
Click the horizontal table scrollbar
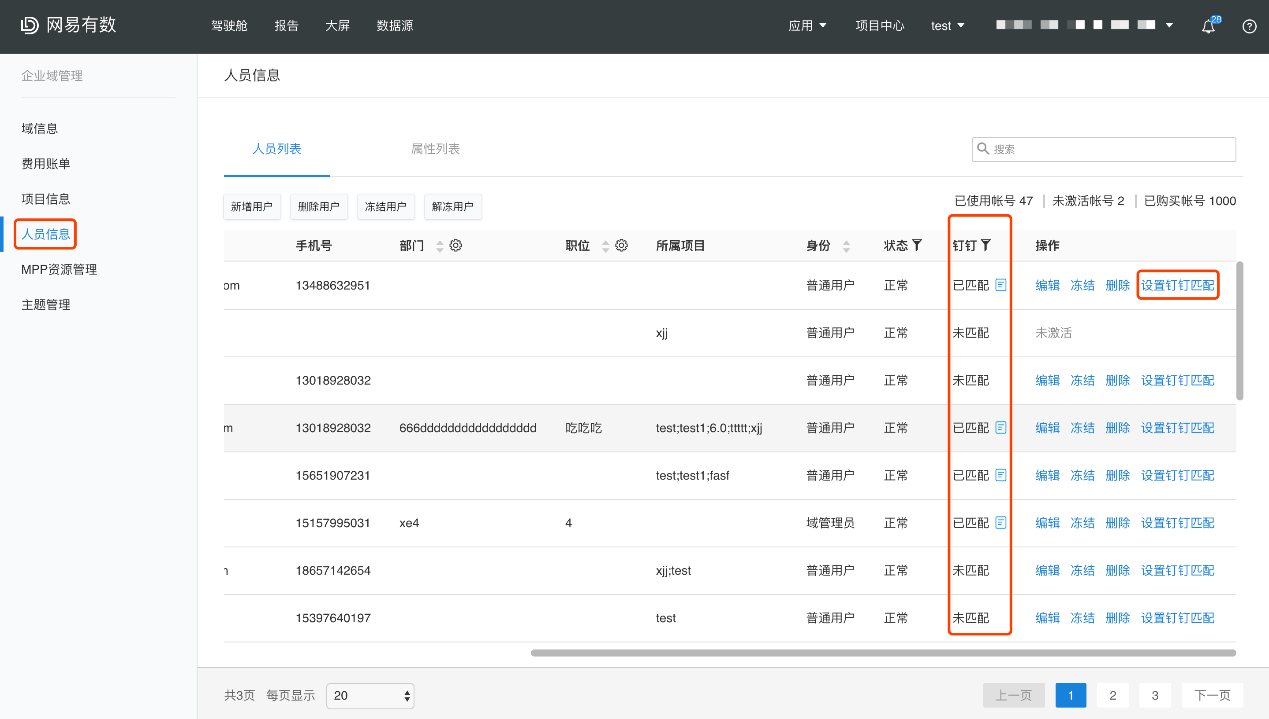click(x=883, y=653)
